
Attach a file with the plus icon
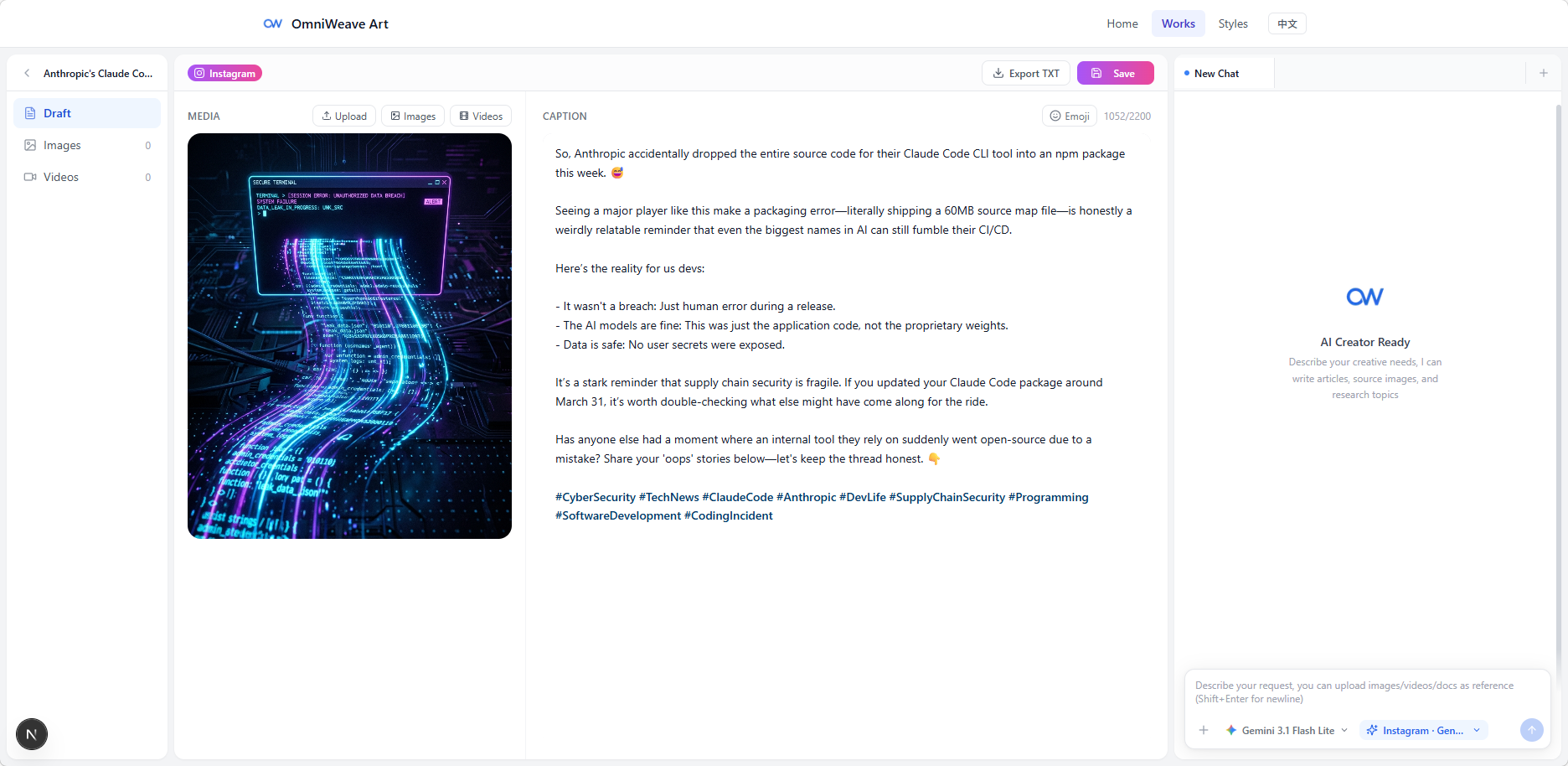[x=1204, y=731]
